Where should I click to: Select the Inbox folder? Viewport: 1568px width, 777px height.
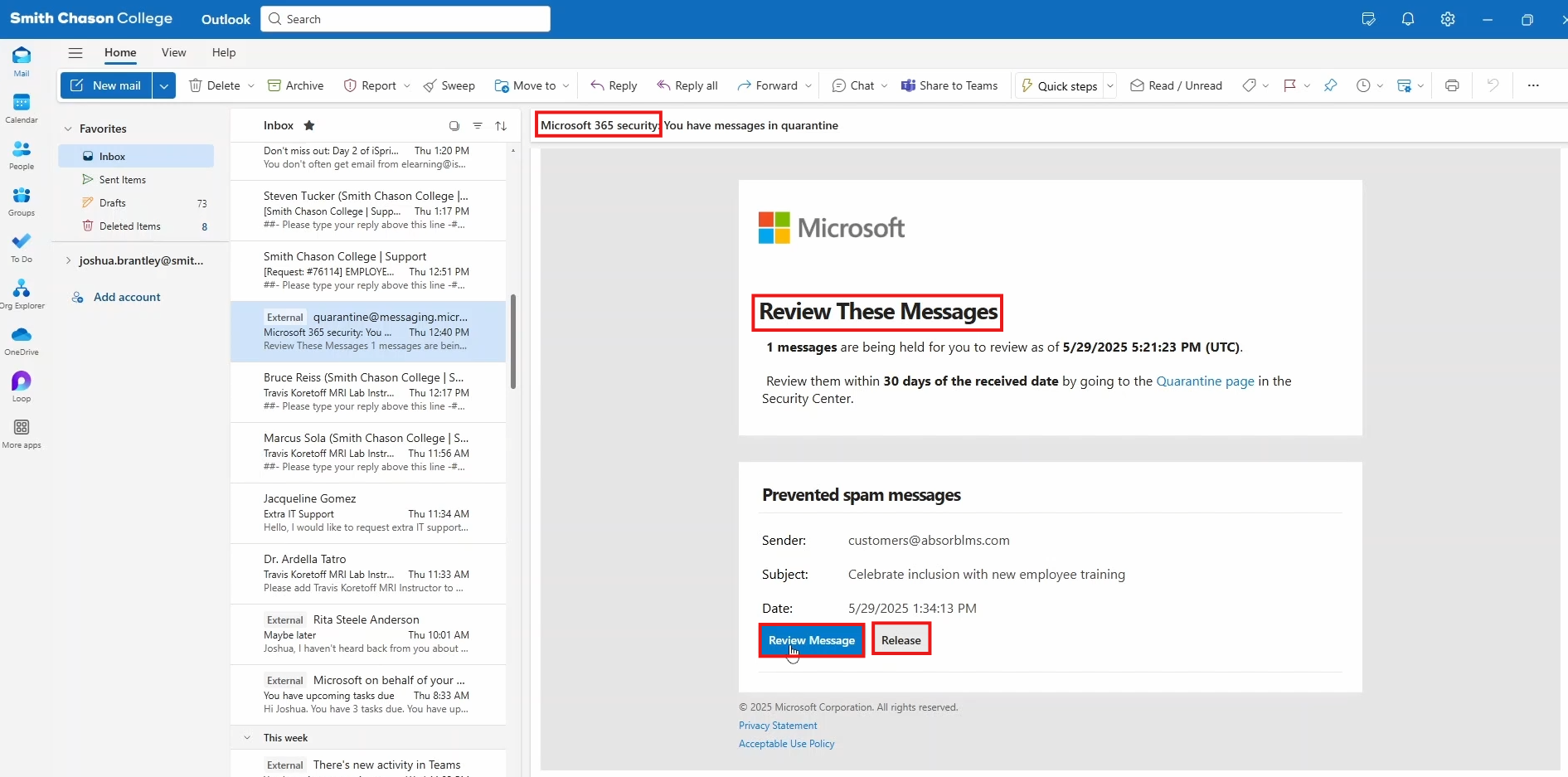(136, 156)
